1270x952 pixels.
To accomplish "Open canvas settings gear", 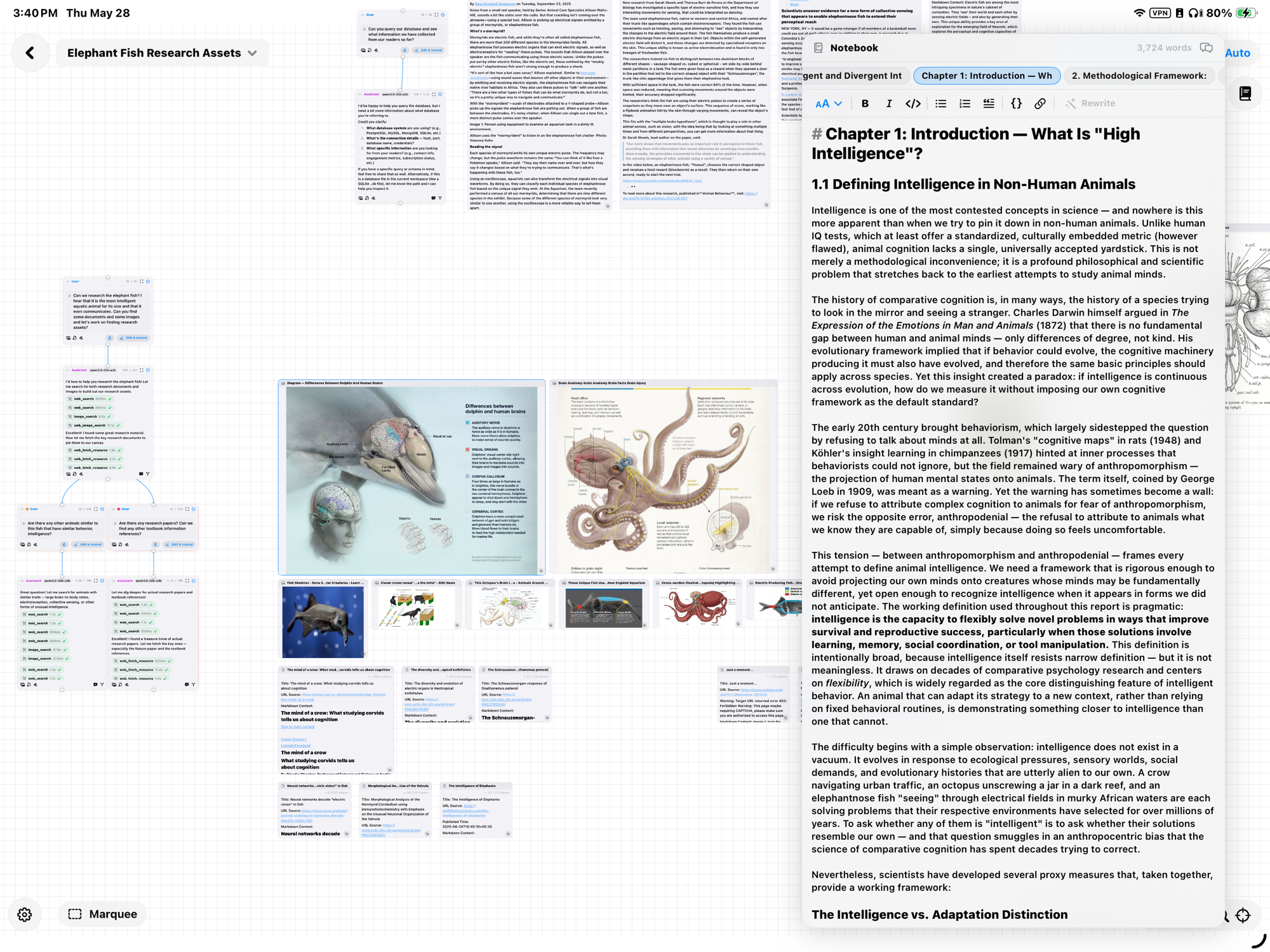I will pos(25,914).
